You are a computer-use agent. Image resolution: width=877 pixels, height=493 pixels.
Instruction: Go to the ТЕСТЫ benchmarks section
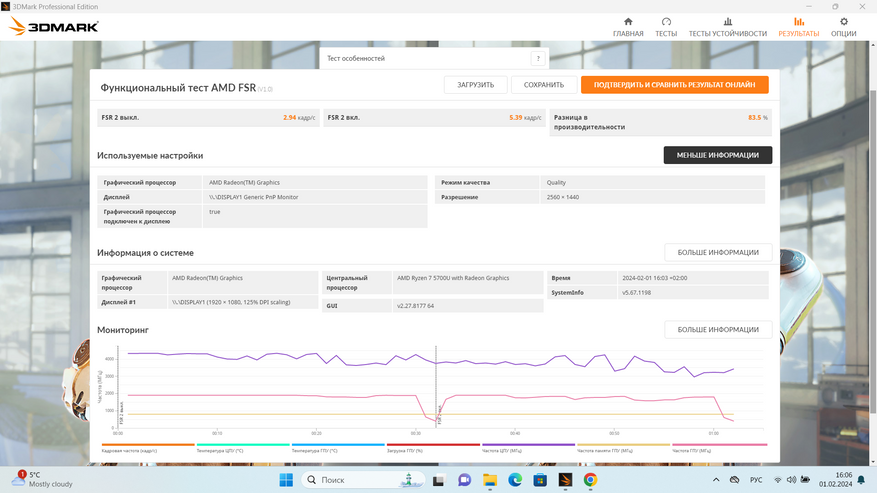tap(666, 27)
